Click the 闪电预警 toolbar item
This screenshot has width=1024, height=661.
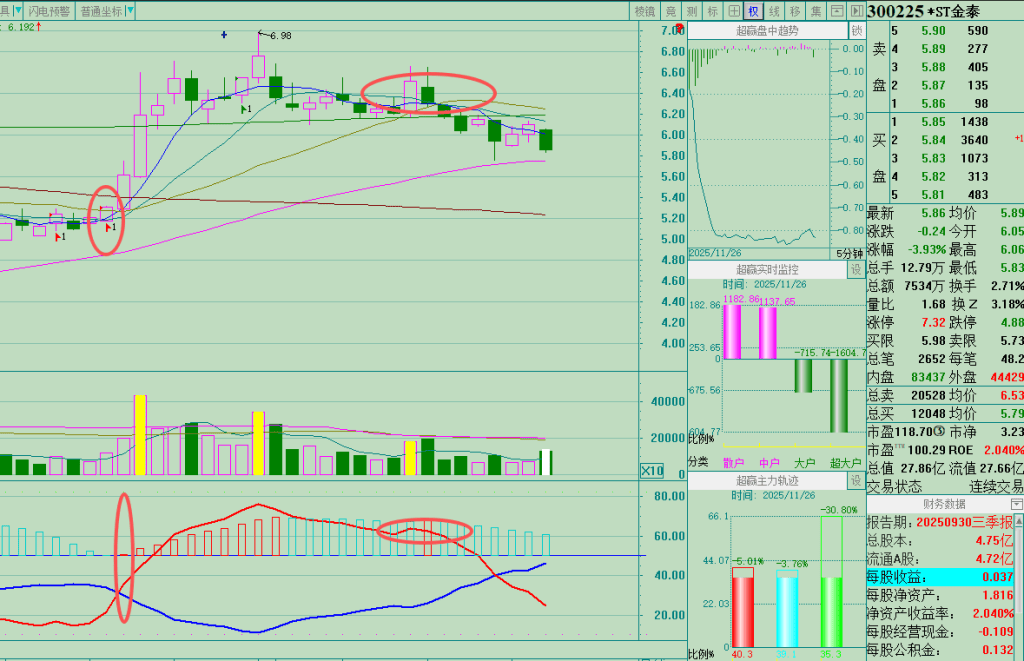[50, 11]
